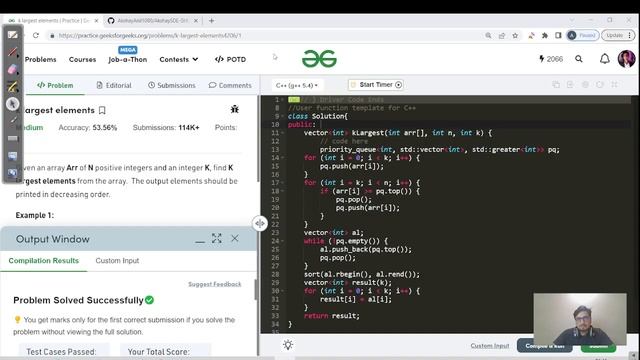Open the Problems nav link
The height and width of the screenshot is (360, 640).
coord(40,60)
